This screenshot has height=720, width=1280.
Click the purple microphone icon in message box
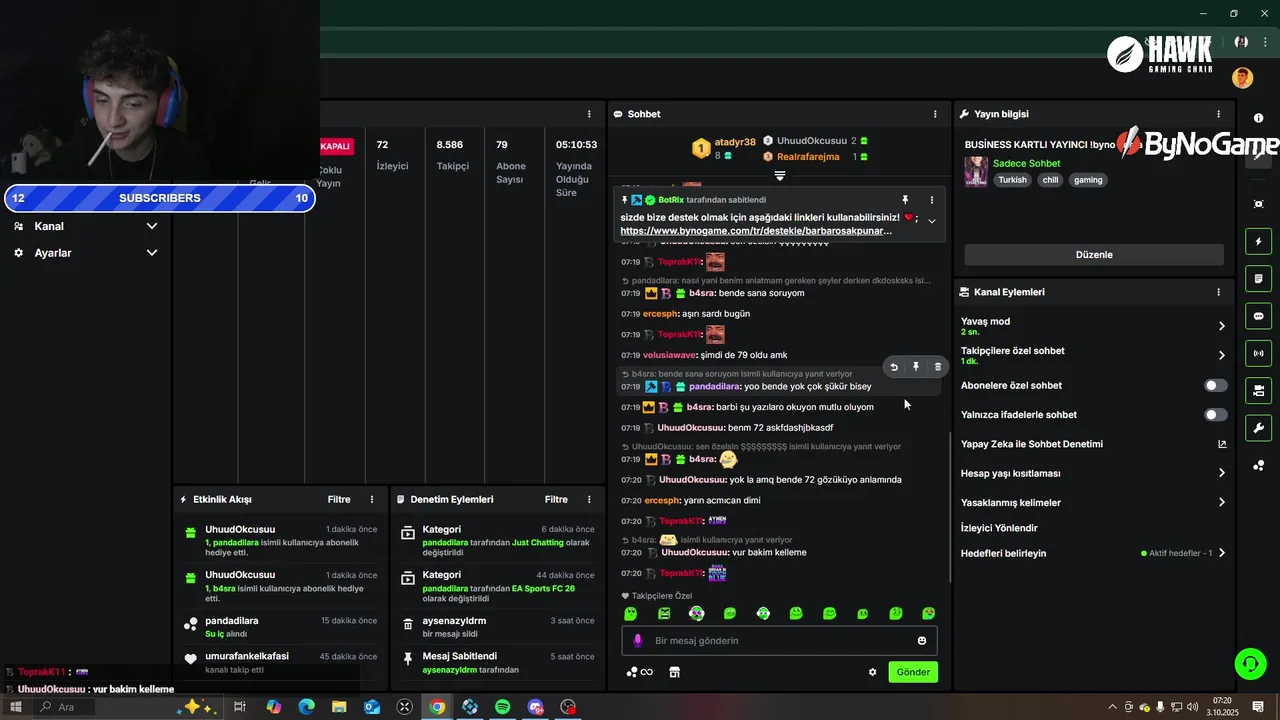click(x=638, y=640)
